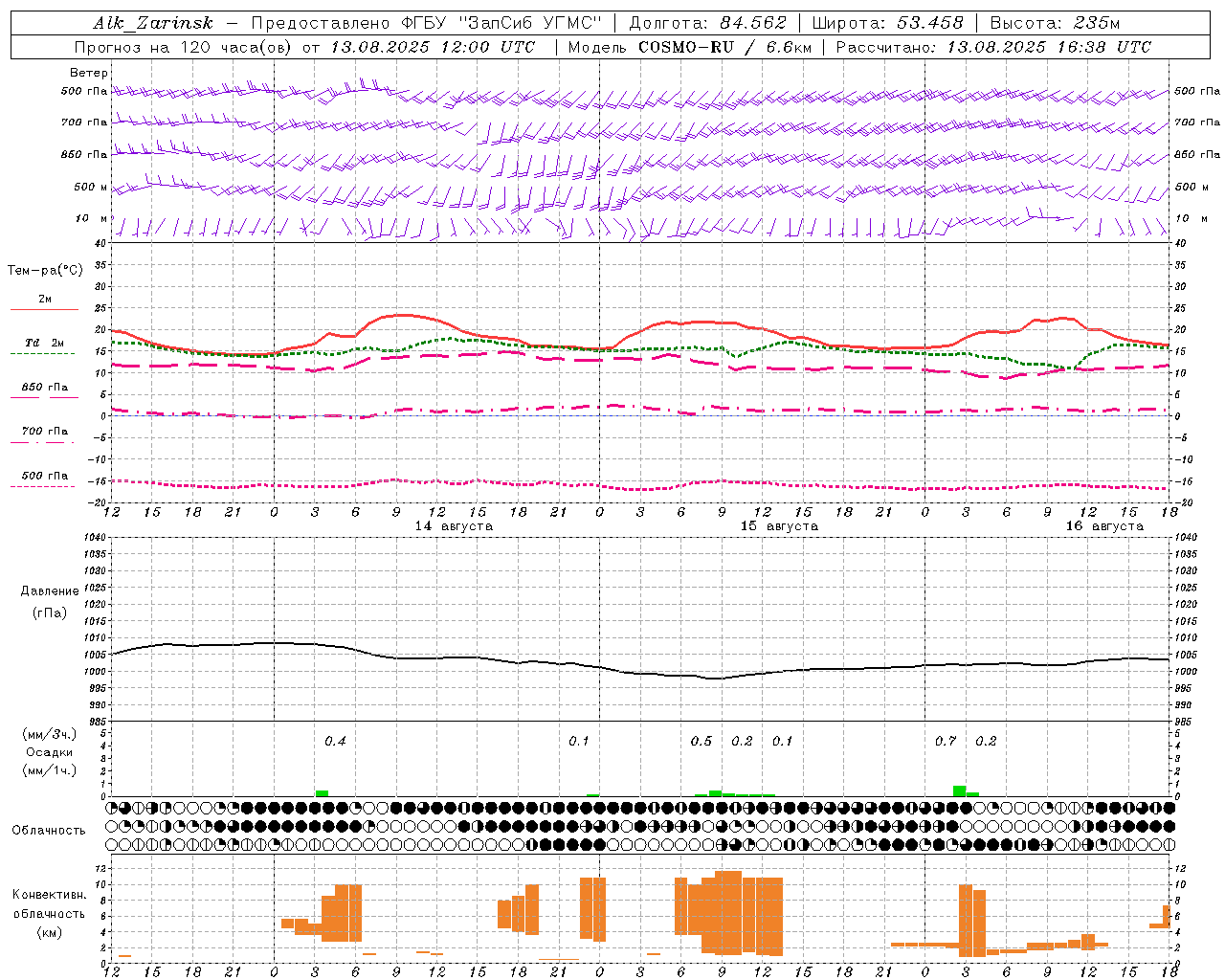Image resolution: width=1225 pixels, height=980 pixels.
Task: Click the Тем-ра(°C) axis label
Action: point(45,271)
